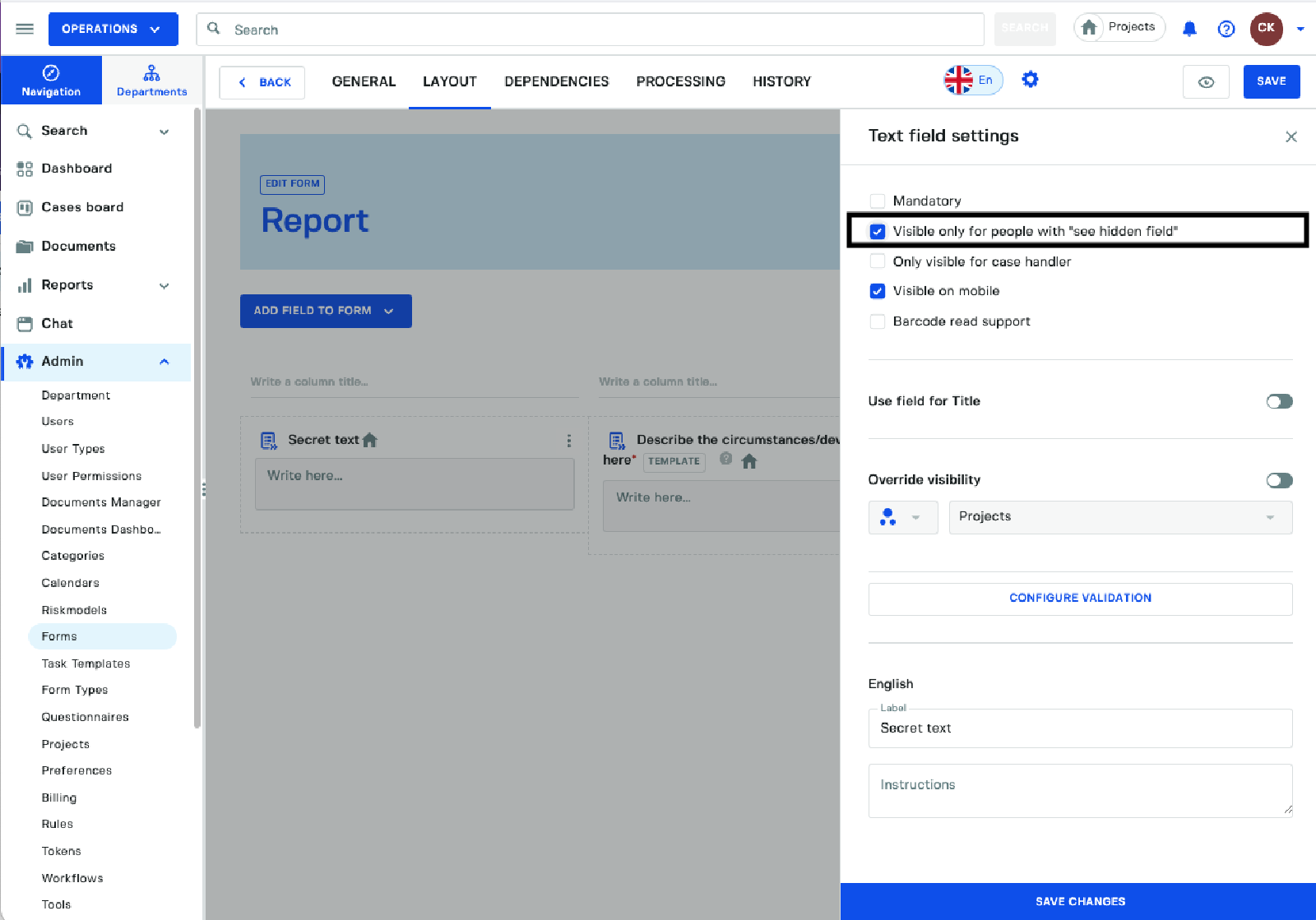Toggle the Use field for Title switch
1316x920 pixels.
pos(1279,401)
